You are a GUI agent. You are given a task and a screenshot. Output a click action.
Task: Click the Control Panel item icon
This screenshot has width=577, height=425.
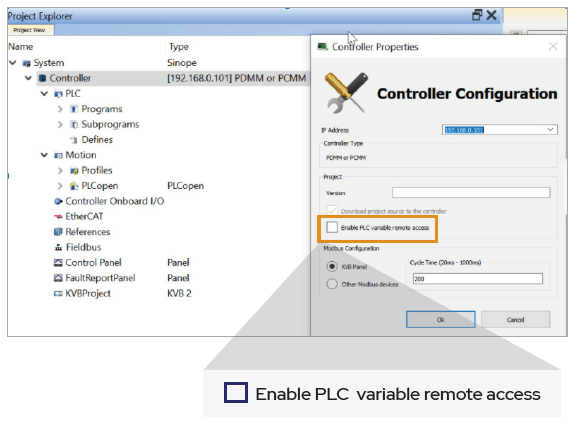point(58,263)
